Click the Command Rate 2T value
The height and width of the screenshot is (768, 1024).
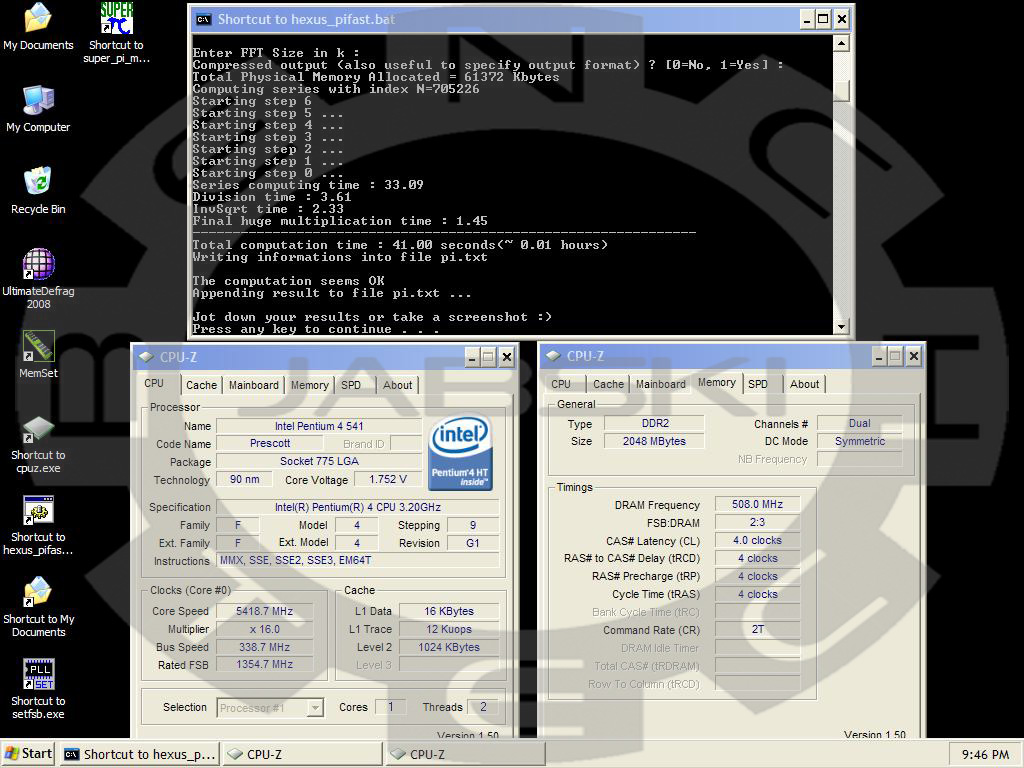pyautogui.click(x=758, y=630)
